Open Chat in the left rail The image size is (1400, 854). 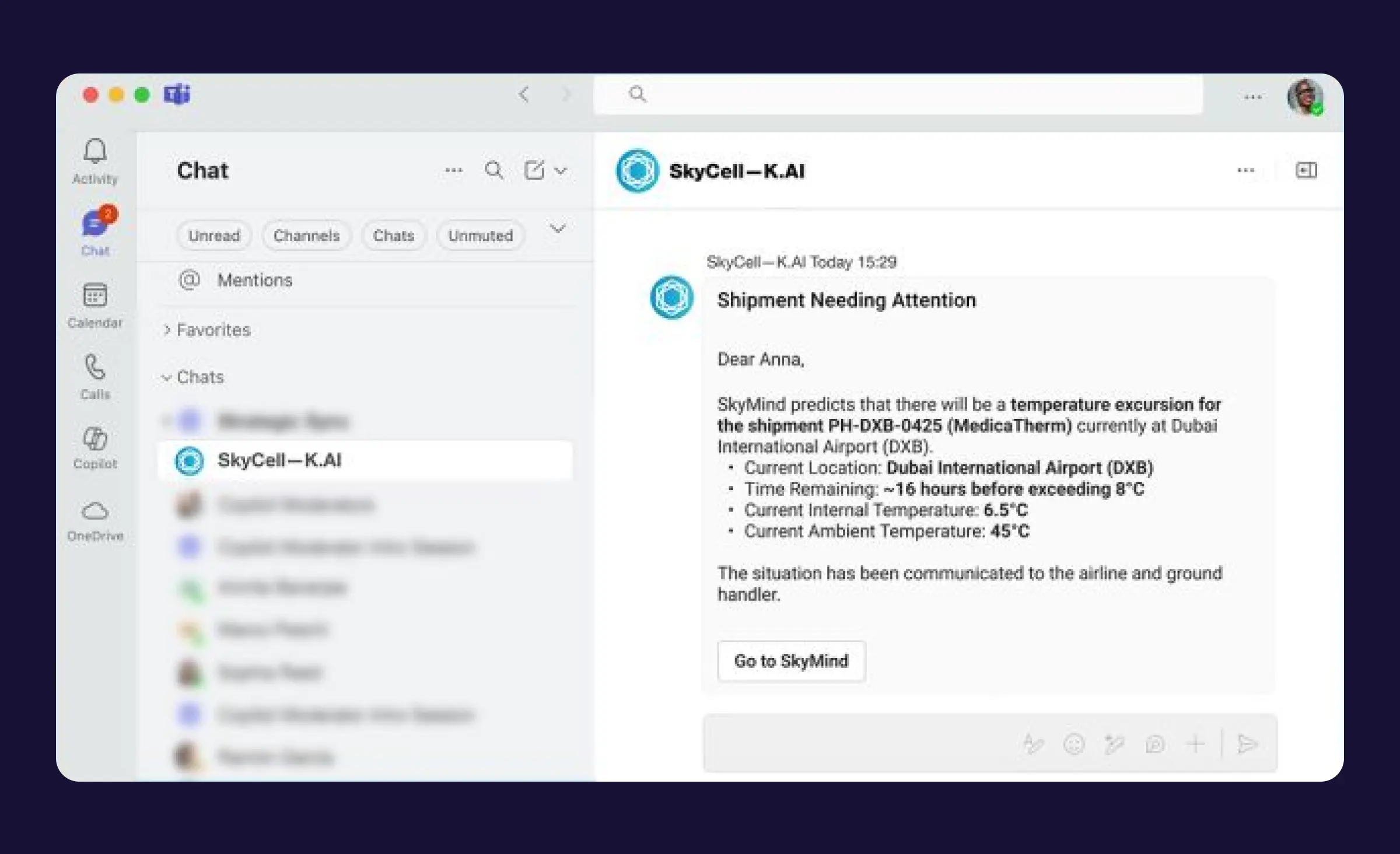[x=96, y=232]
